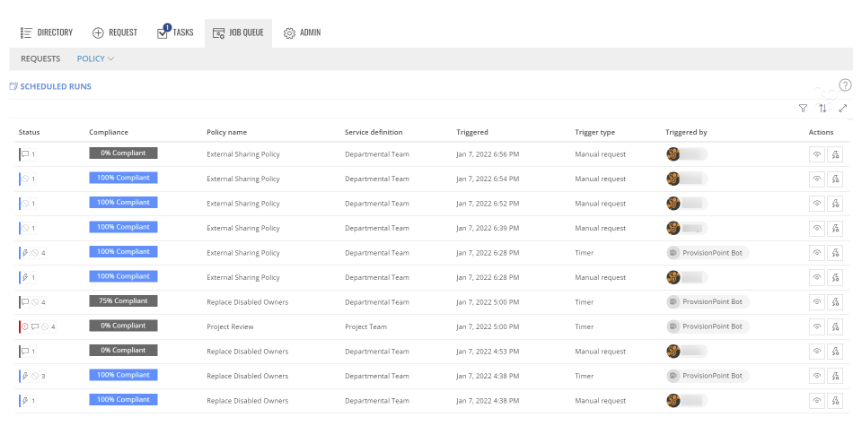Click the help question mark icon
857x437 pixels.
pyautogui.click(x=845, y=85)
